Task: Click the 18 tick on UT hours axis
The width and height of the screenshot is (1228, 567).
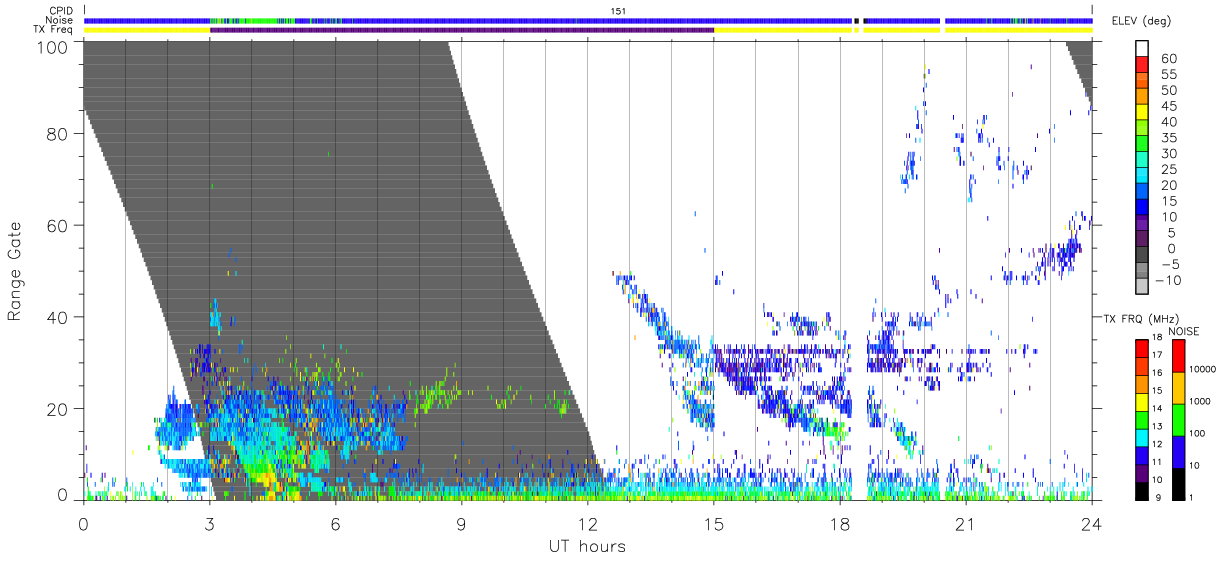Action: tap(840, 524)
